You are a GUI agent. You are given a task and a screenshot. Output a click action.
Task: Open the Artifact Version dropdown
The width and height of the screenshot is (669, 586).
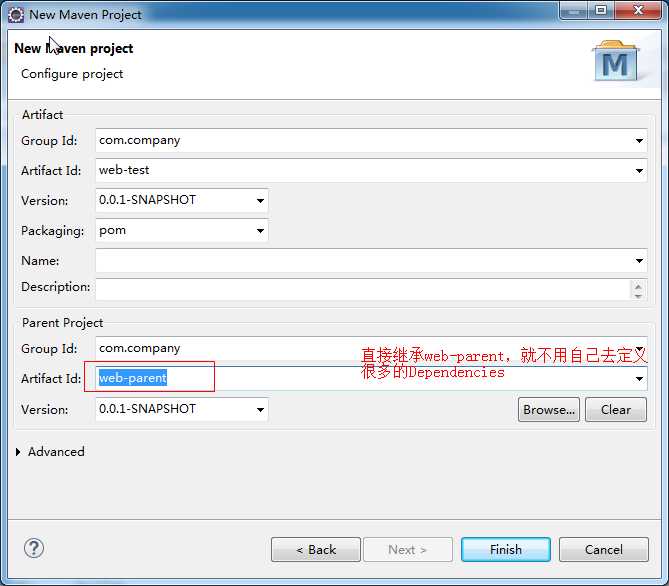pos(260,201)
